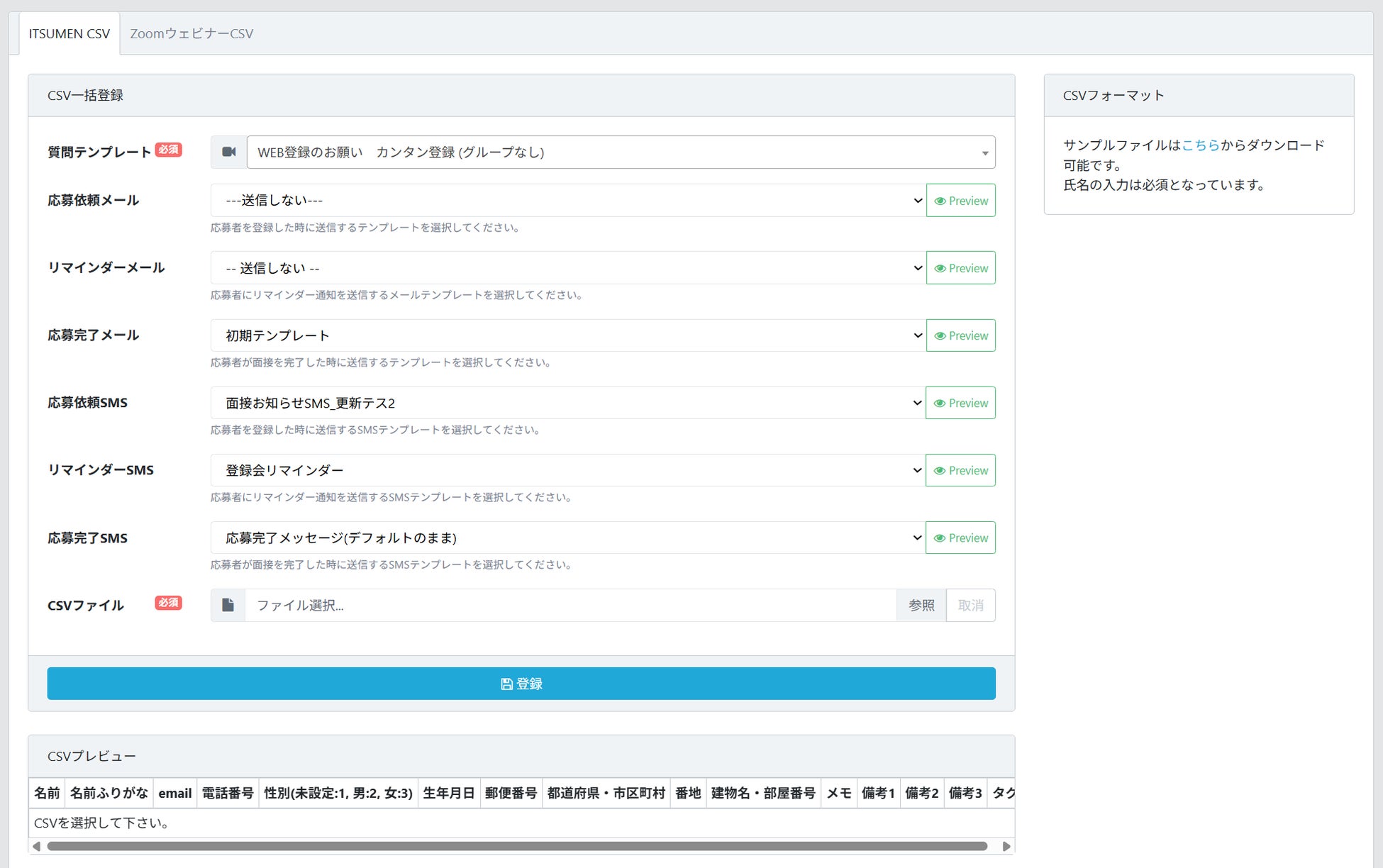1383x868 pixels.
Task: Preview the リマインダーメール template
Action: (x=960, y=268)
